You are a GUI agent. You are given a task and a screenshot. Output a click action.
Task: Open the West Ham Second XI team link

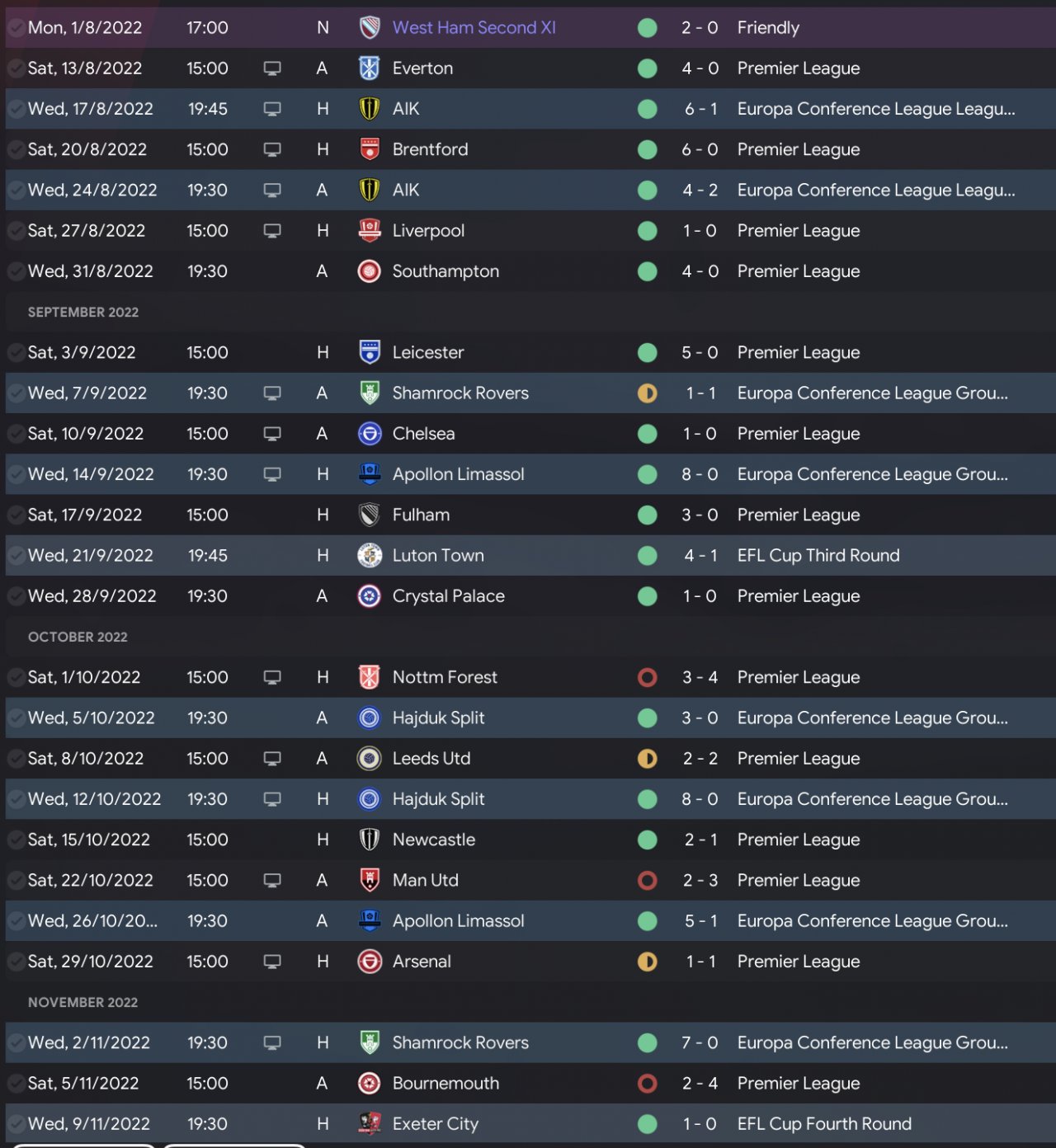coord(474,28)
